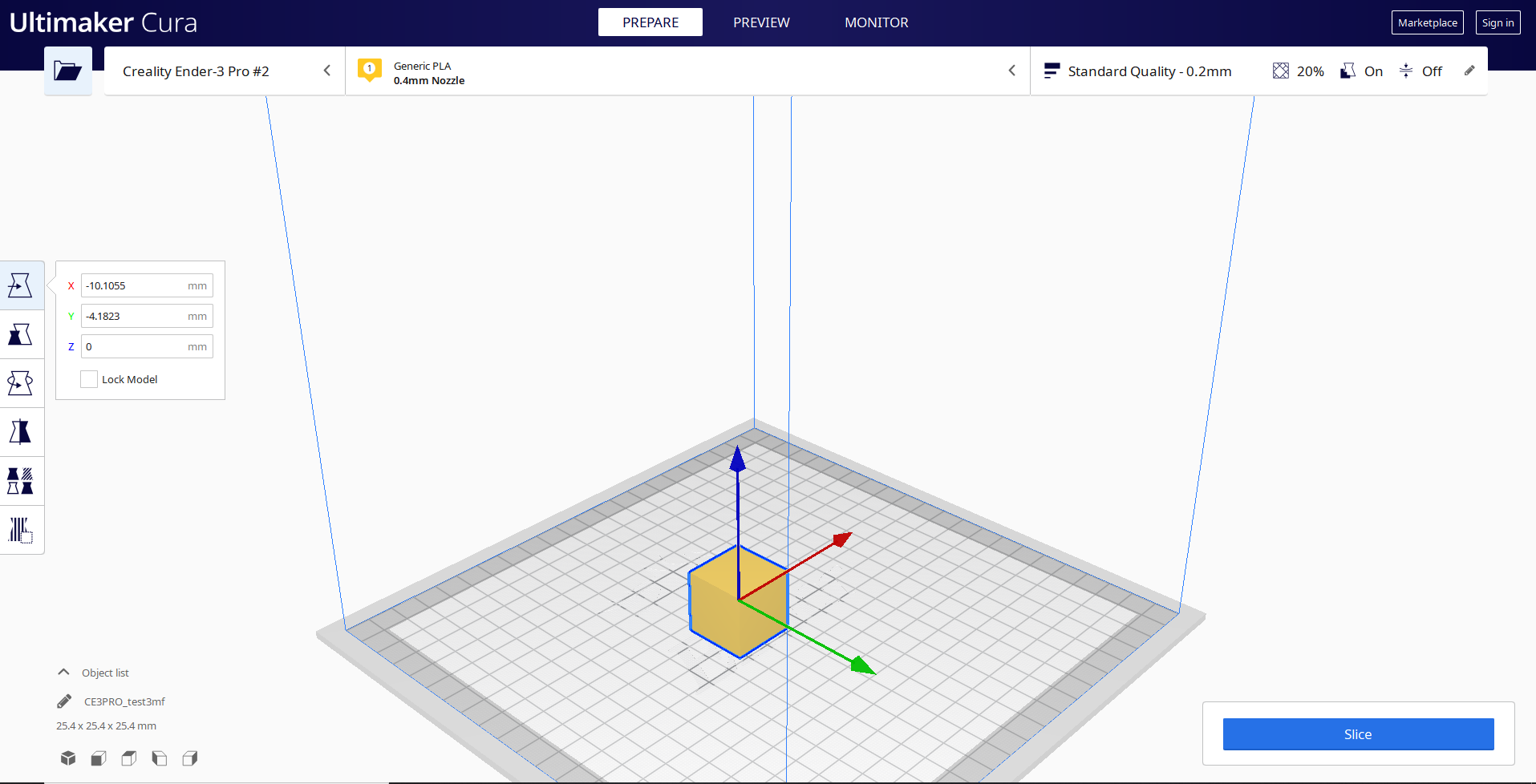This screenshot has height=784, width=1536.
Task: Switch to the PREPARE stage
Action: (x=650, y=22)
